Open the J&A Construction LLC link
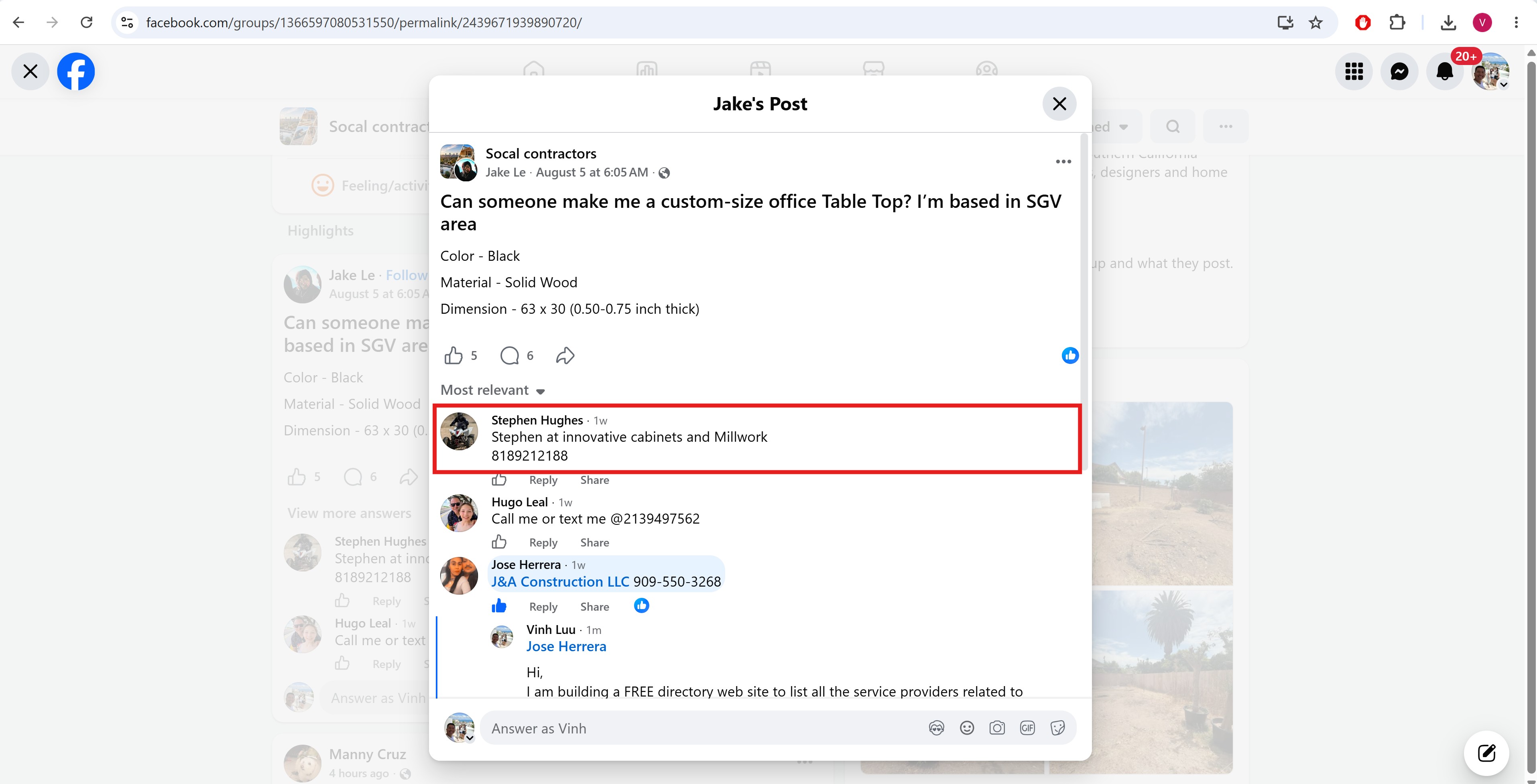The height and width of the screenshot is (784, 1537). click(x=560, y=582)
